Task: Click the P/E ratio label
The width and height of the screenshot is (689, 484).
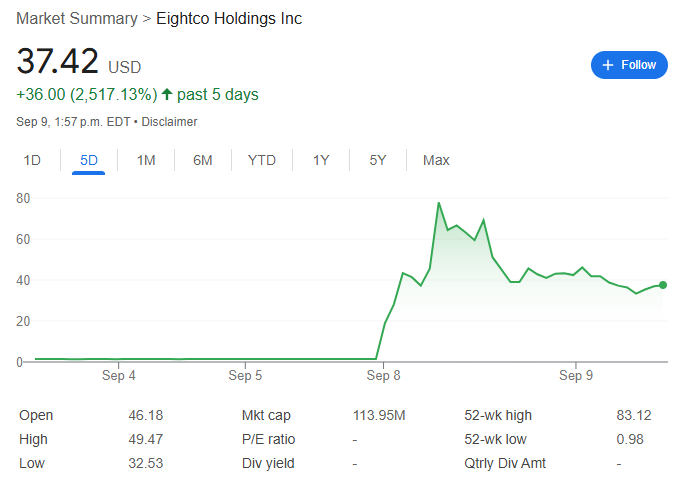Action: (x=268, y=439)
